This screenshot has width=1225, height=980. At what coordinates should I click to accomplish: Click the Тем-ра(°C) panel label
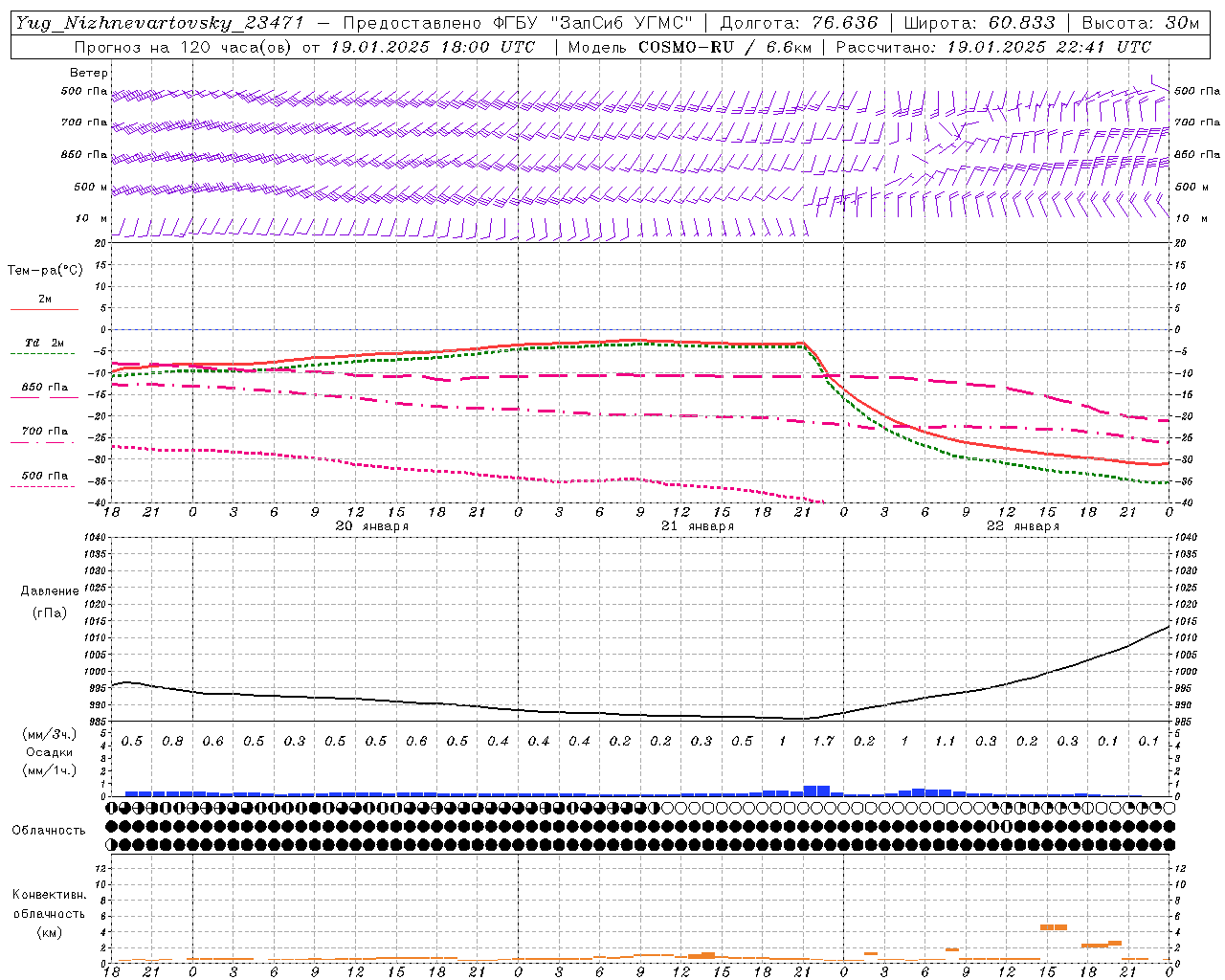[x=45, y=271]
